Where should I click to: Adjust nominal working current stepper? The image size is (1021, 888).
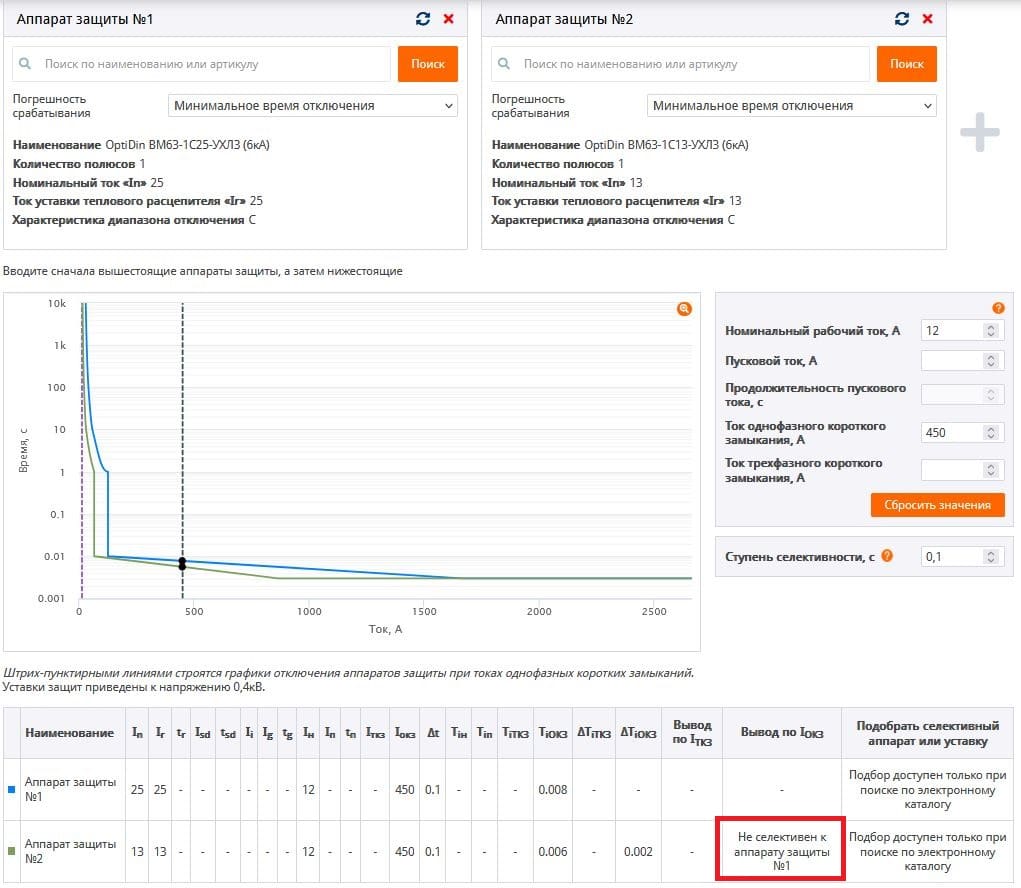[991, 331]
